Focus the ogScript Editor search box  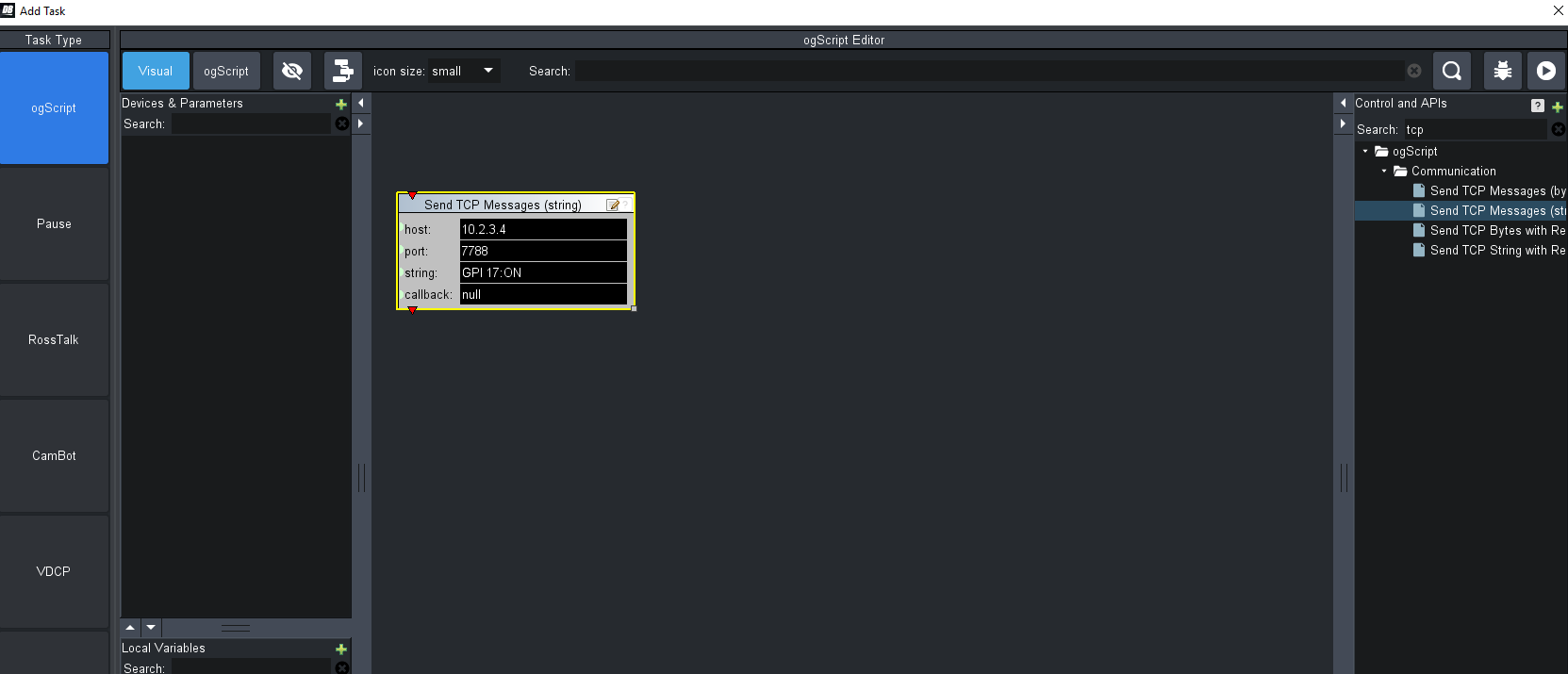pos(990,71)
